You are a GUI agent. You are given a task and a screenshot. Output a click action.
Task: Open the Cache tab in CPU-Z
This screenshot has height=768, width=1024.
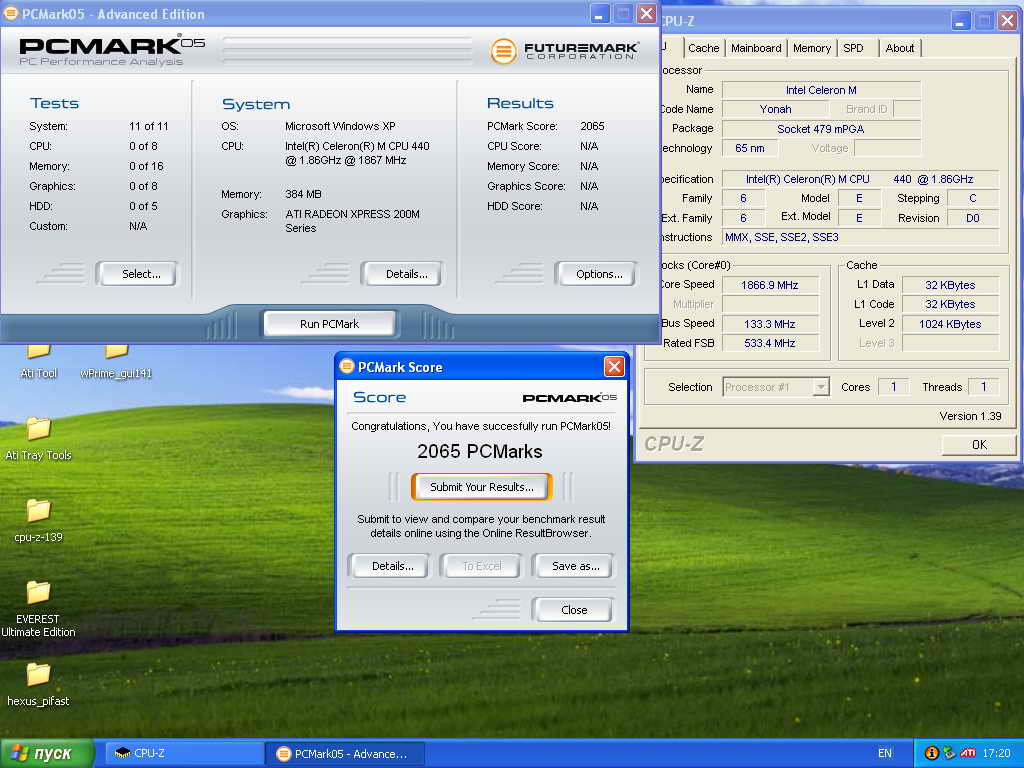pos(703,48)
